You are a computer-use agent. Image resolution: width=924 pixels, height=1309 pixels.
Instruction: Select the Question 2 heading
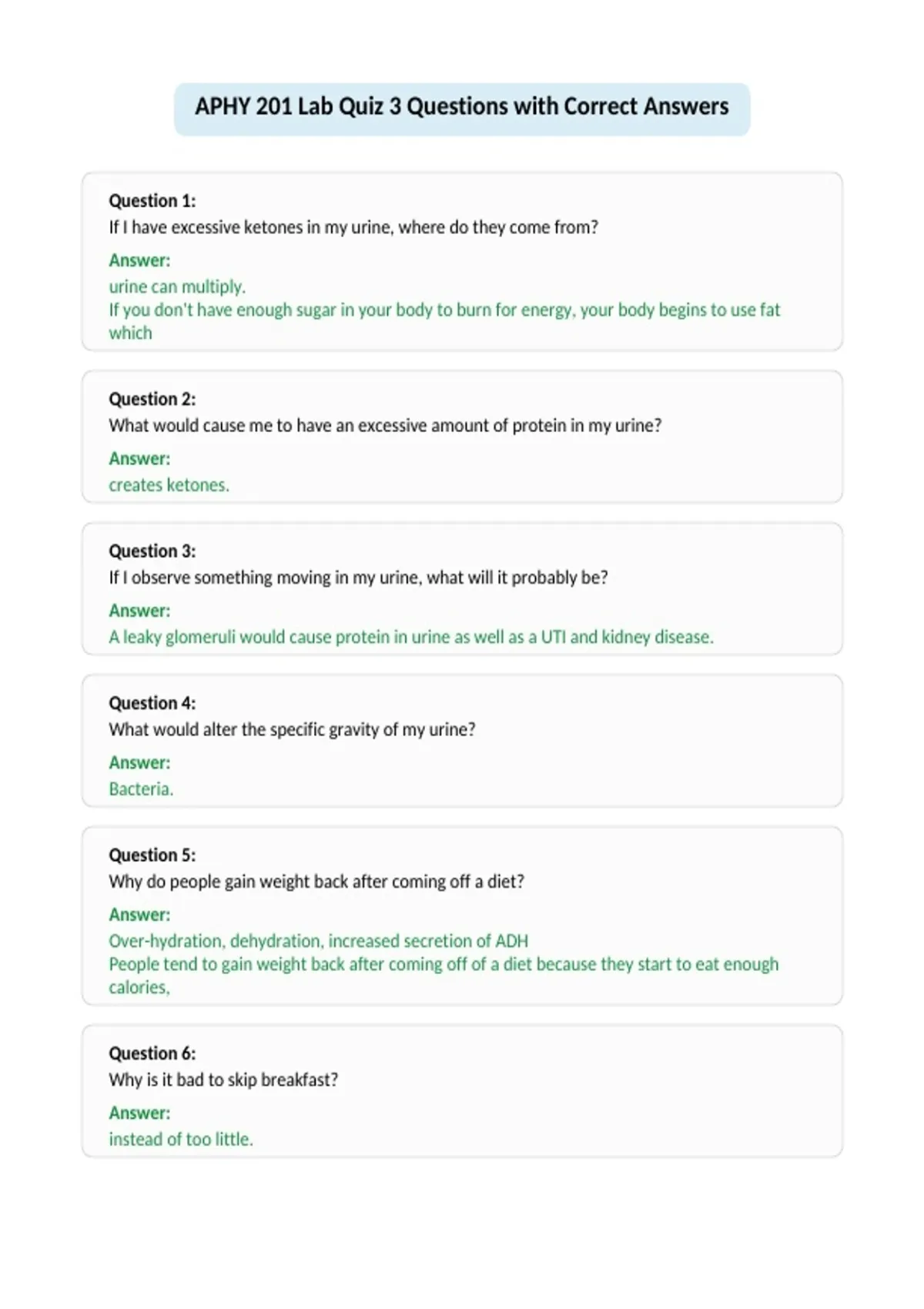point(152,399)
